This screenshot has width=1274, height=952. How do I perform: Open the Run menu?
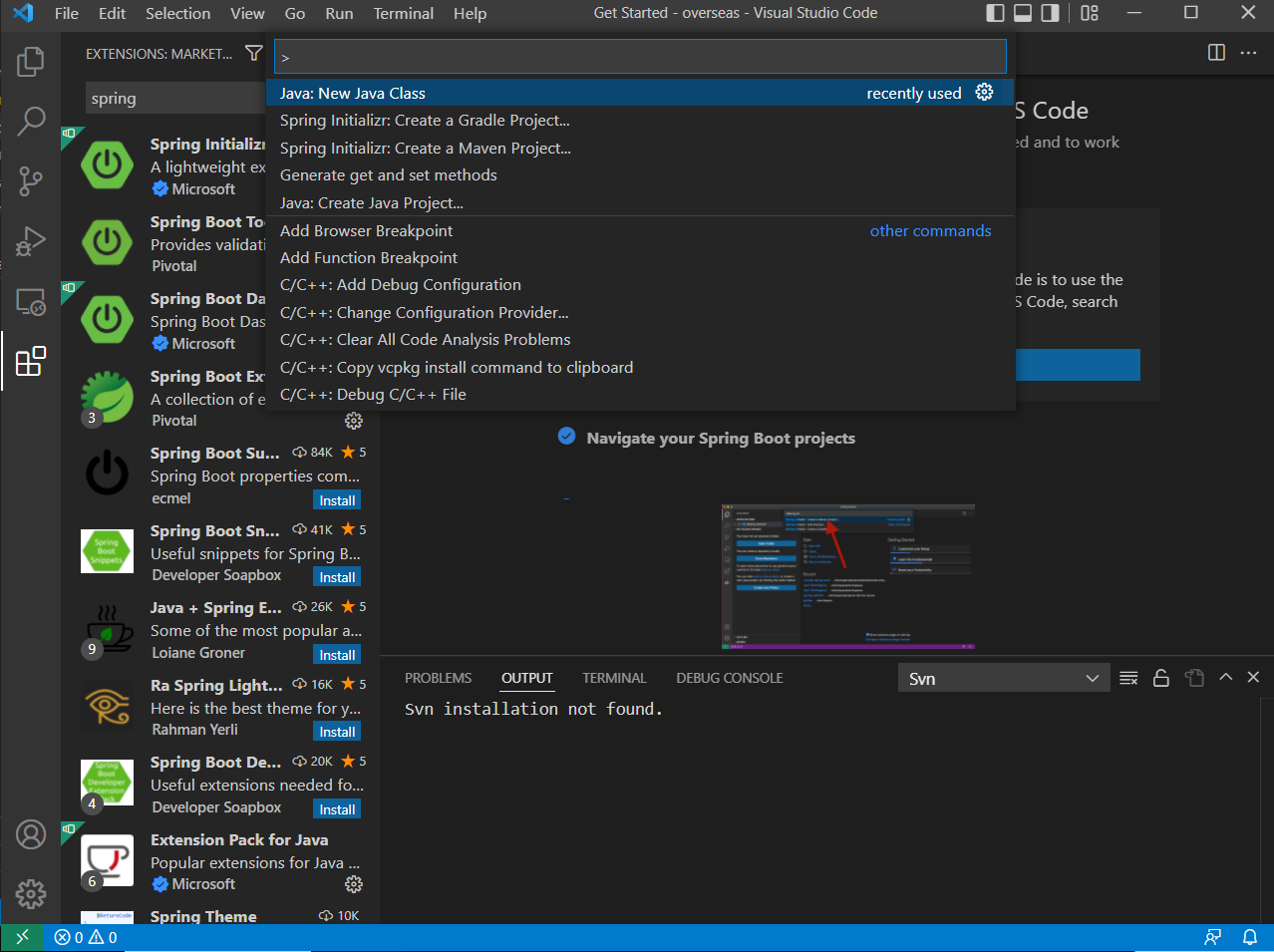[339, 13]
